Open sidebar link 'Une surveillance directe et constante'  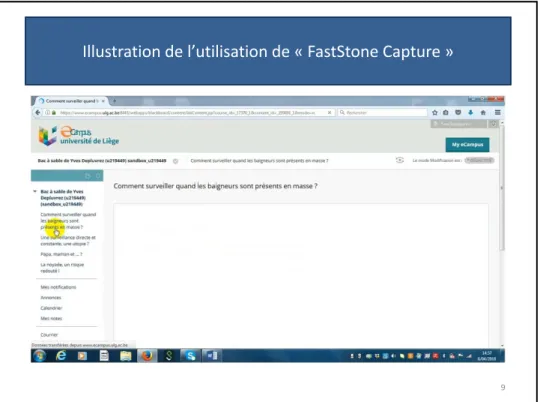pos(68,240)
